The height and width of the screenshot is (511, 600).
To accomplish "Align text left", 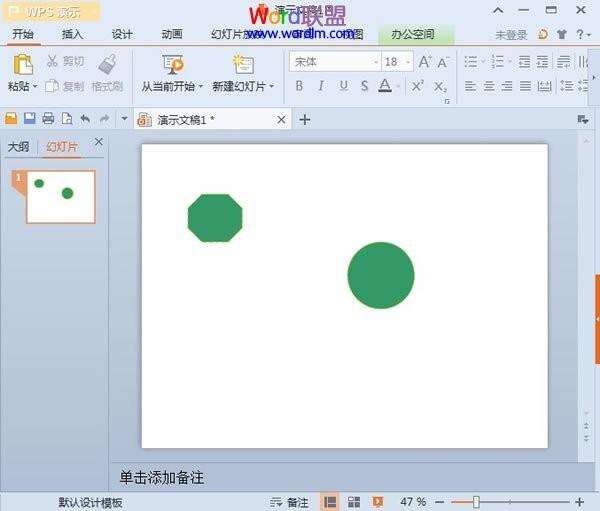I will pos(470,86).
